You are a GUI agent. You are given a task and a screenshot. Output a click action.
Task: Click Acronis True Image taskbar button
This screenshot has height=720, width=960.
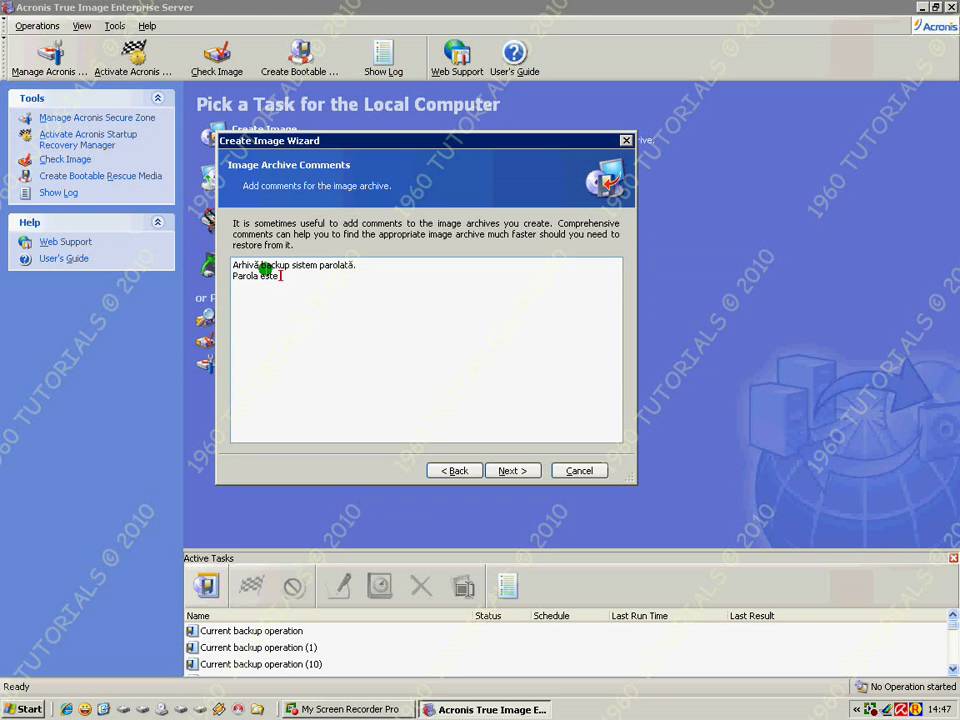[x=485, y=710]
